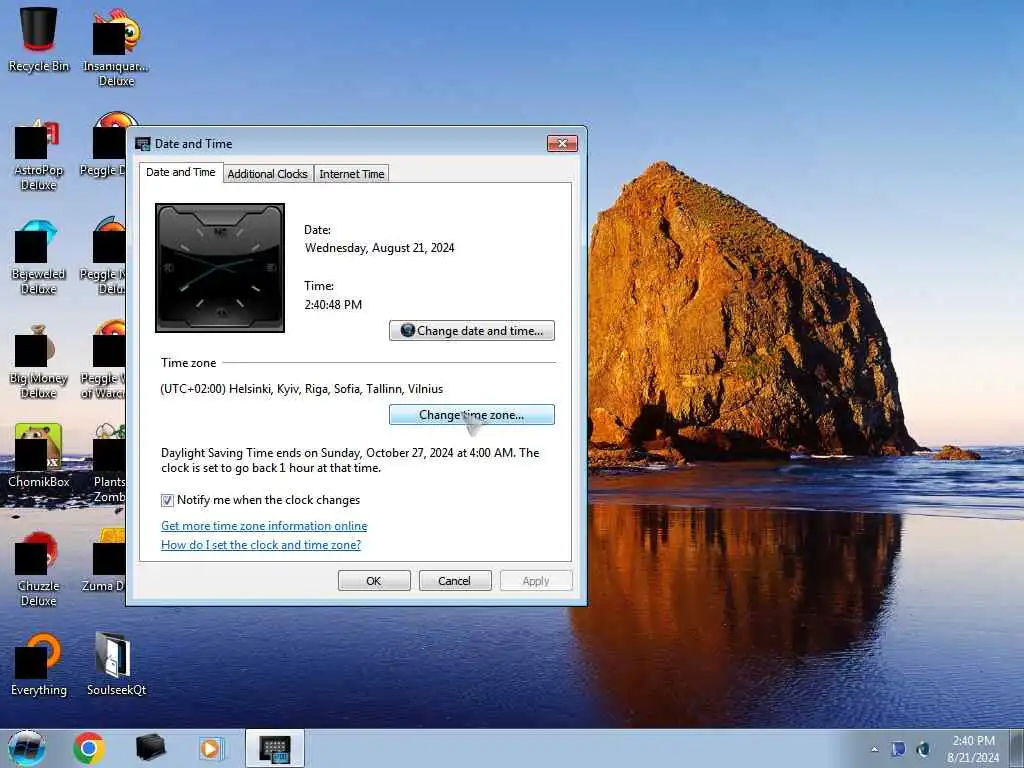This screenshot has width=1024, height=768.
Task: Click the UTC+02:00 Helsinki time zone text
Action: point(302,389)
